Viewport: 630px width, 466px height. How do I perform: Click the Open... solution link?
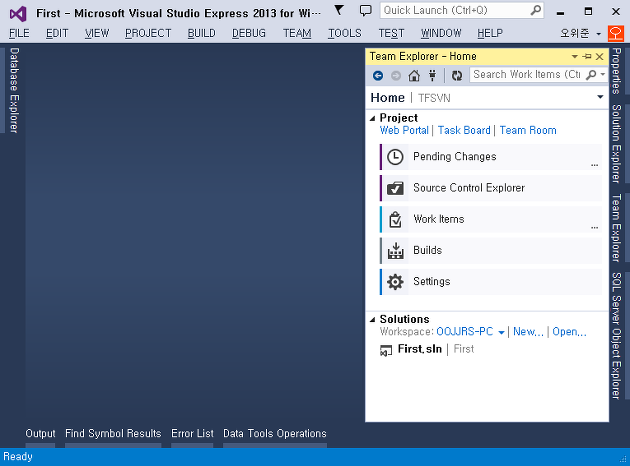click(x=569, y=332)
